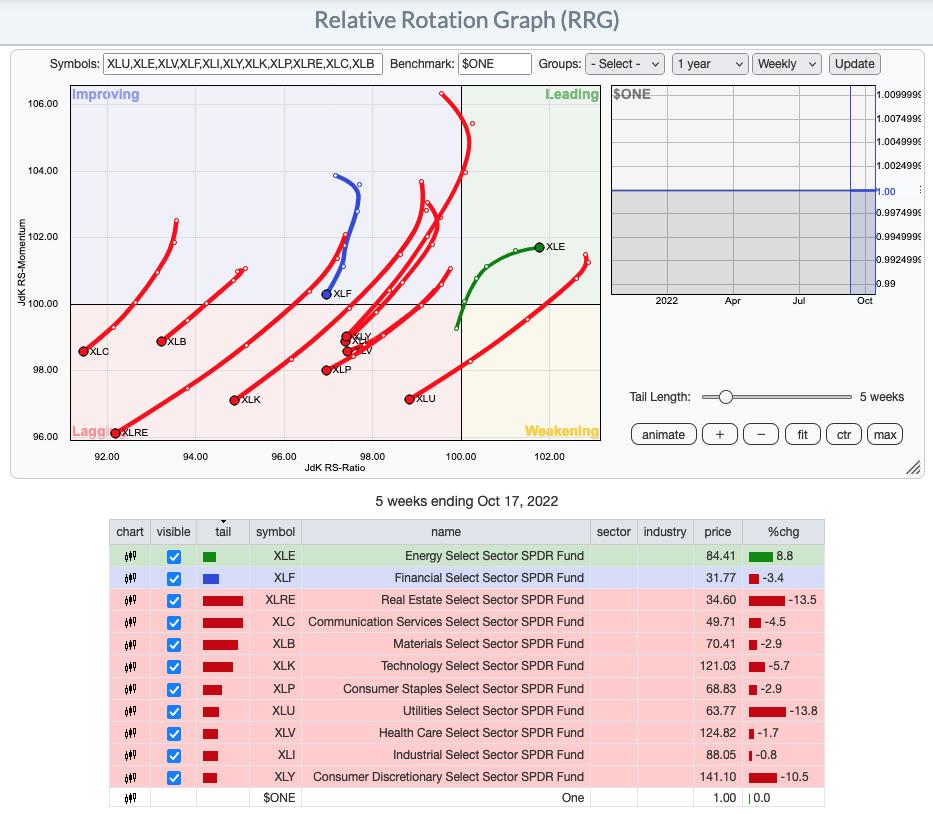Open the Groups select dropdown
Image resolution: width=933 pixels, height=814 pixels.
[x=625, y=64]
